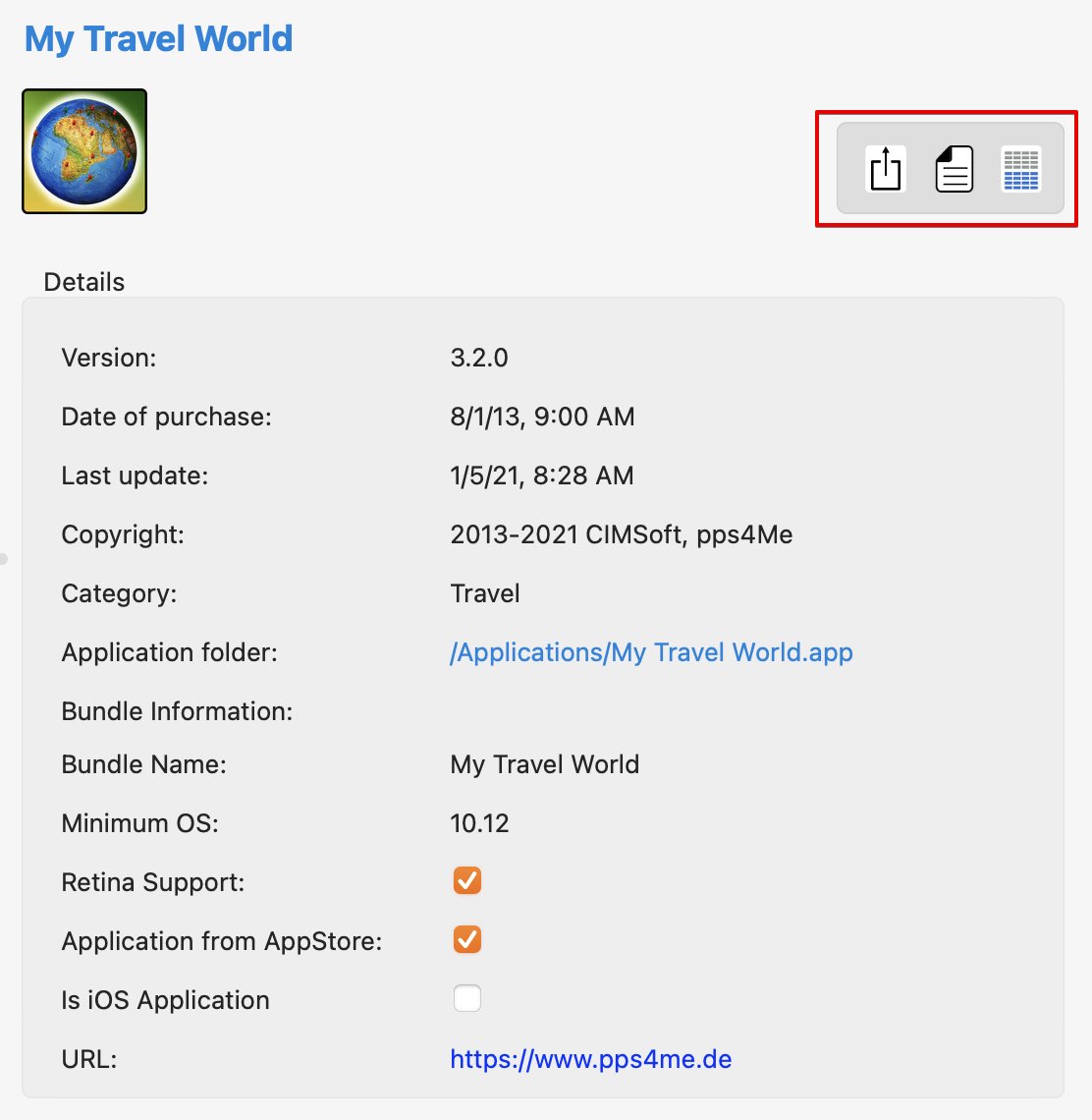This screenshot has height=1120, width=1092.
Task: Click the Date of purchase value
Action: coord(542,417)
